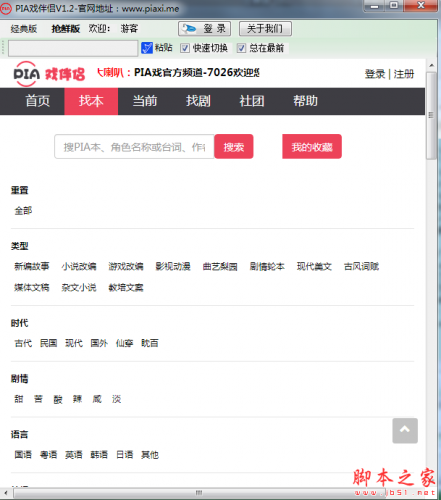Toggle the 总在最前 checkbox
Image resolution: width=441 pixels, height=500 pixels.
241,48
